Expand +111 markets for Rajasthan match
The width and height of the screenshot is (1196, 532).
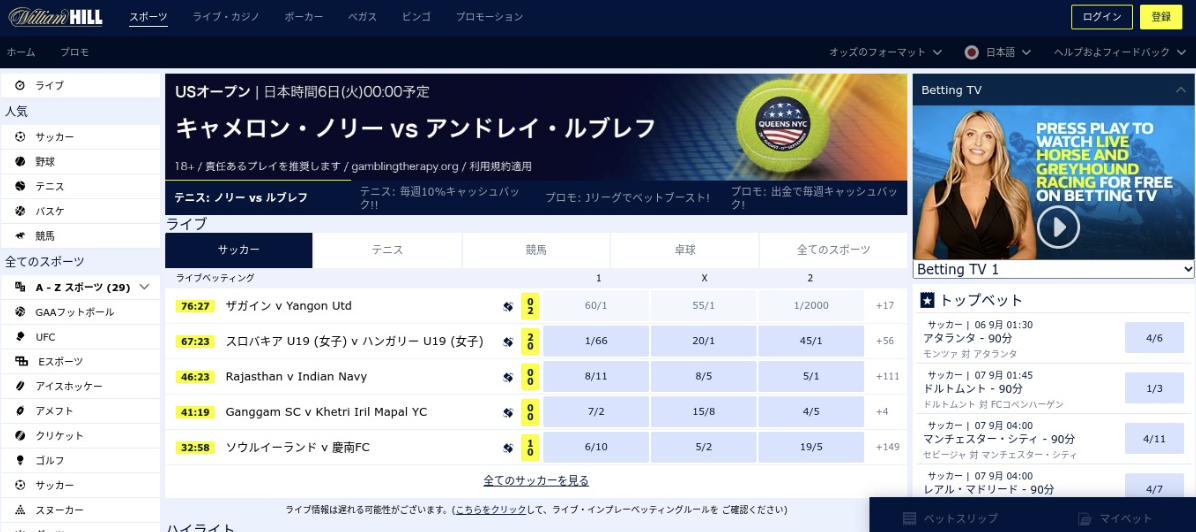886,376
